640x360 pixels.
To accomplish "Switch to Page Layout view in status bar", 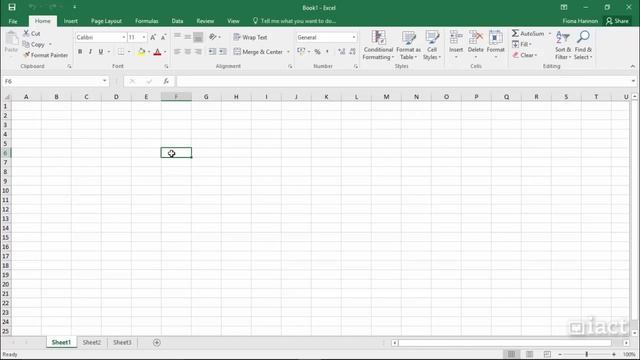I will pyautogui.click(x=529, y=354).
